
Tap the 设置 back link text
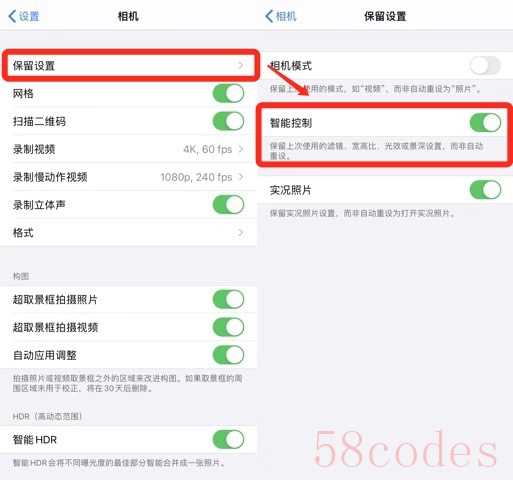point(29,16)
